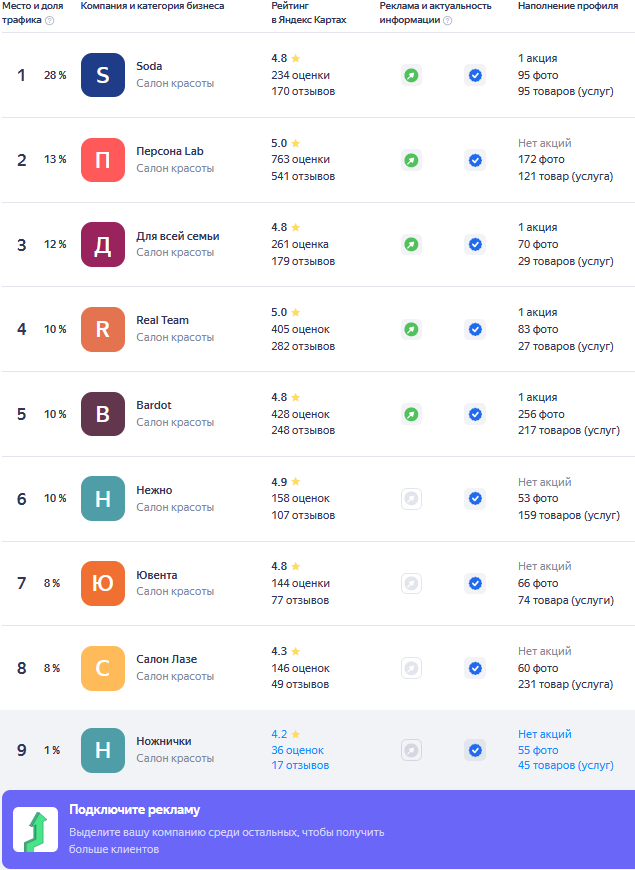Click the Для всей семьи company name
635x870 pixels.
(177, 236)
